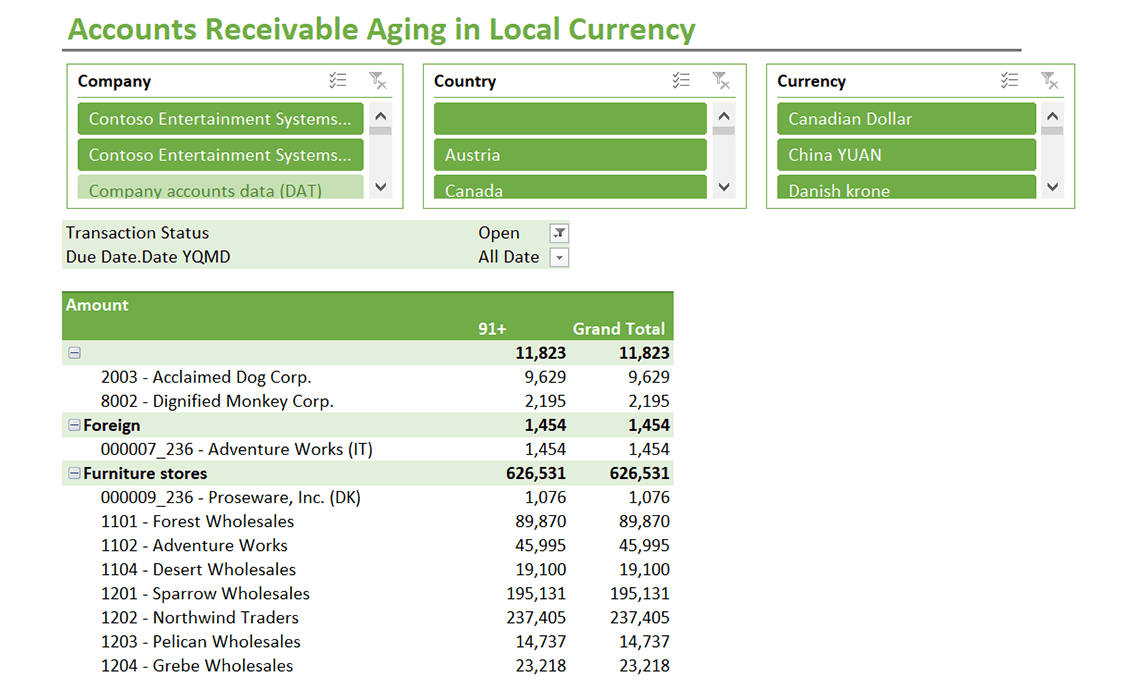
Task: Click Acclaimed Dog Corp. 91+ value 9,629
Action: (x=545, y=377)
